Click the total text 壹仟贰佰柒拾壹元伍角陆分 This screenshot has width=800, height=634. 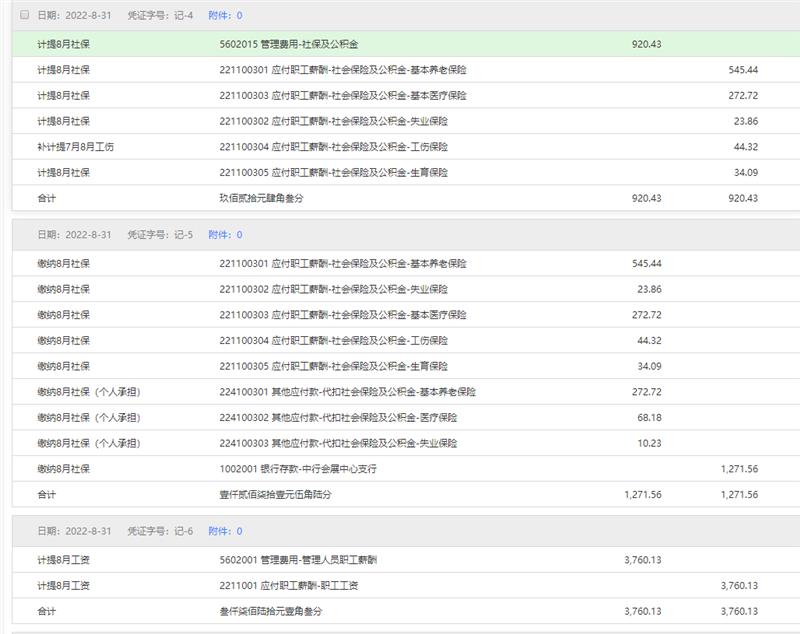275,494
